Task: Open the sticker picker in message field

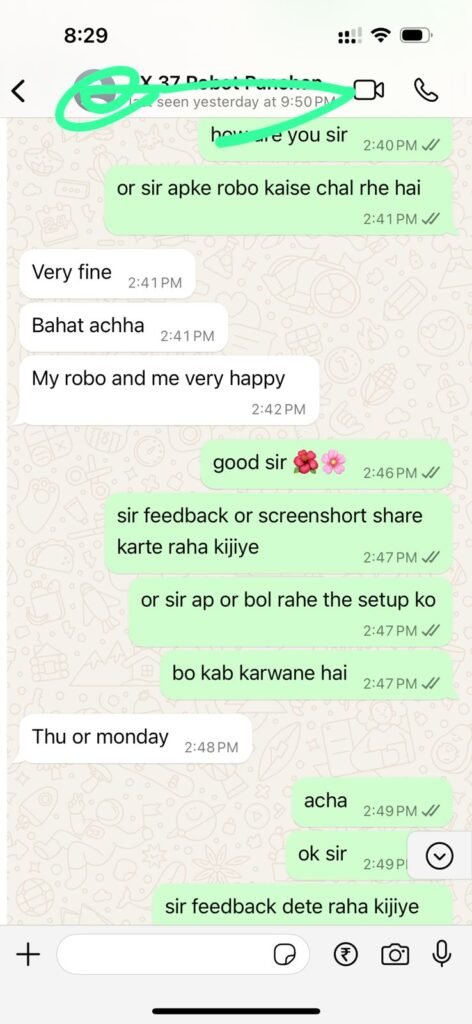Action: (283, 955)
